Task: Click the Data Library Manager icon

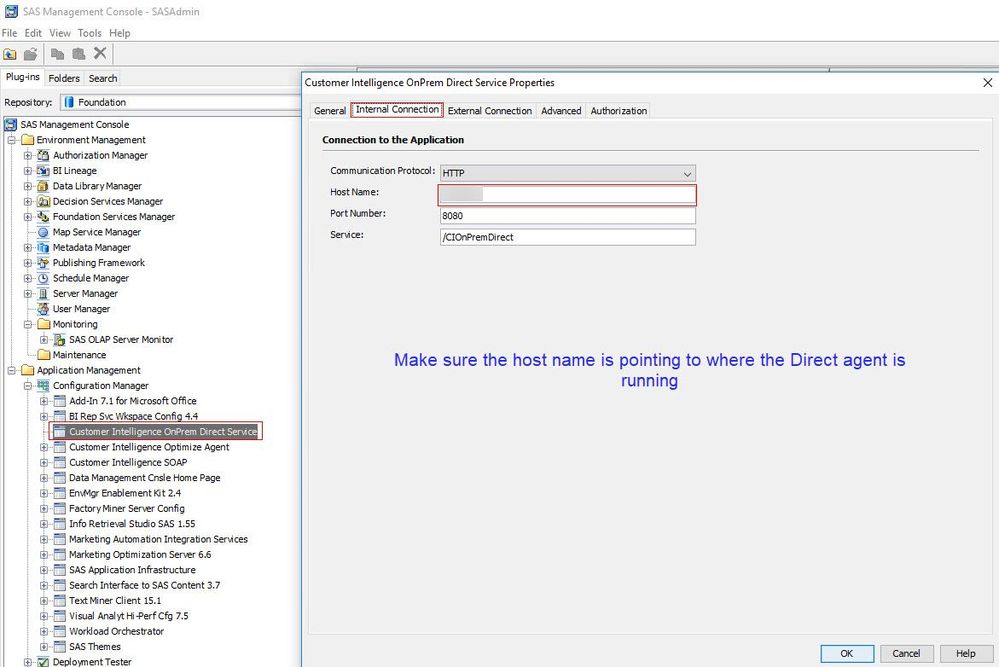Action: pos(43,186)
